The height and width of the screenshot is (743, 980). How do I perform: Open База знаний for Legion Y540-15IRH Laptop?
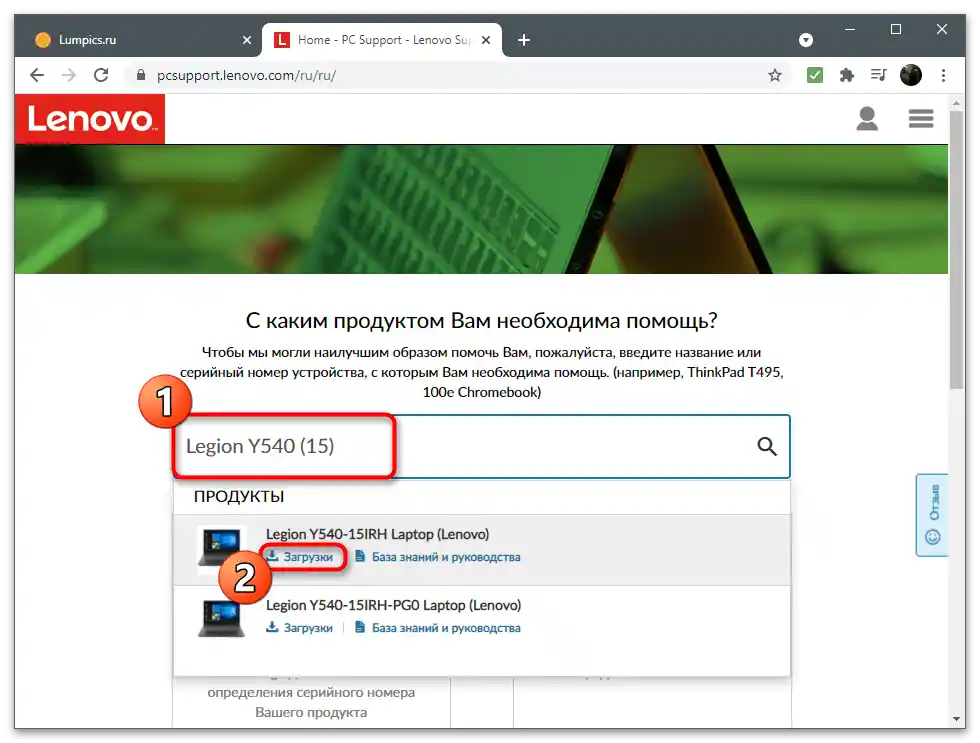pyautogui.click(x=438, y=557)
